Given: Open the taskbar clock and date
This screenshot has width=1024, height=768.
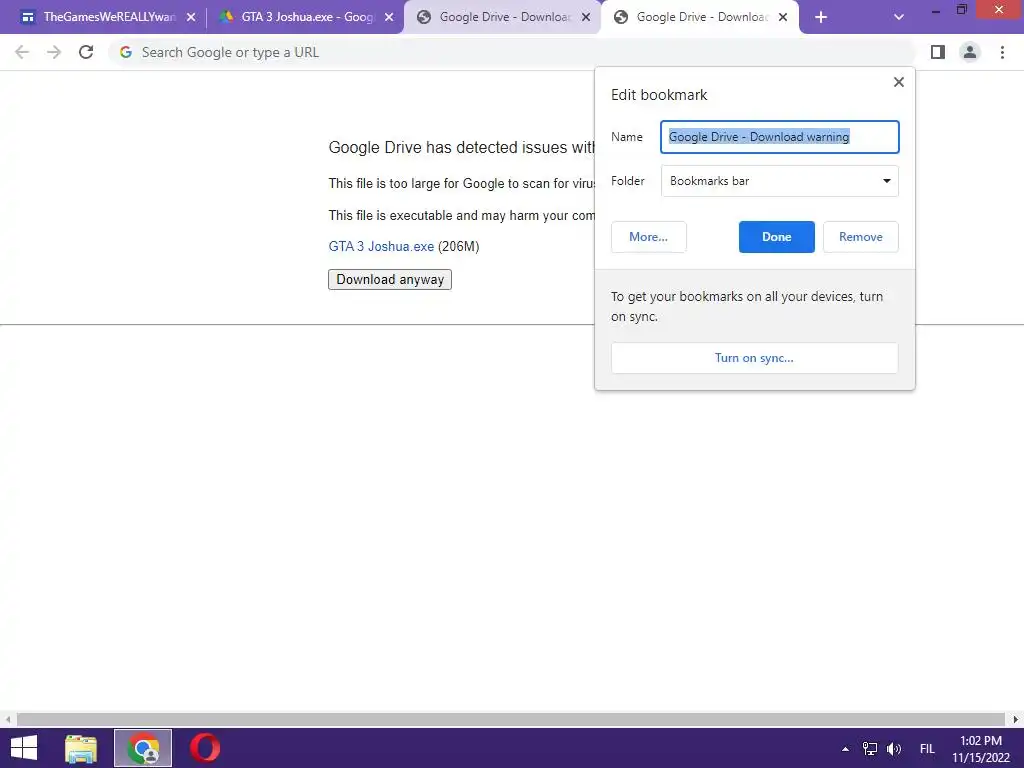Looking at the screenshot, I should click(981, 749).
